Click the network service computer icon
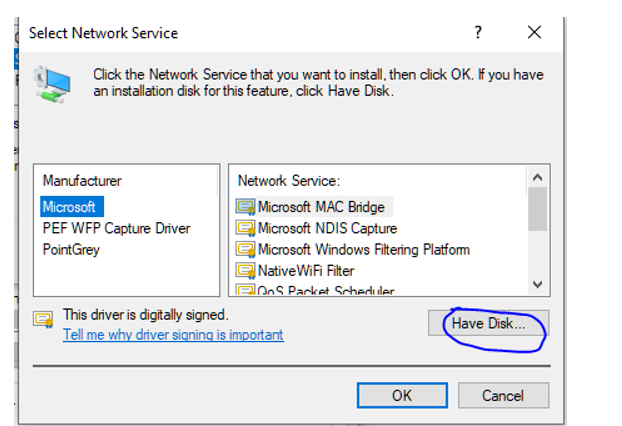622x426 pixels. [x=52, y=85]
